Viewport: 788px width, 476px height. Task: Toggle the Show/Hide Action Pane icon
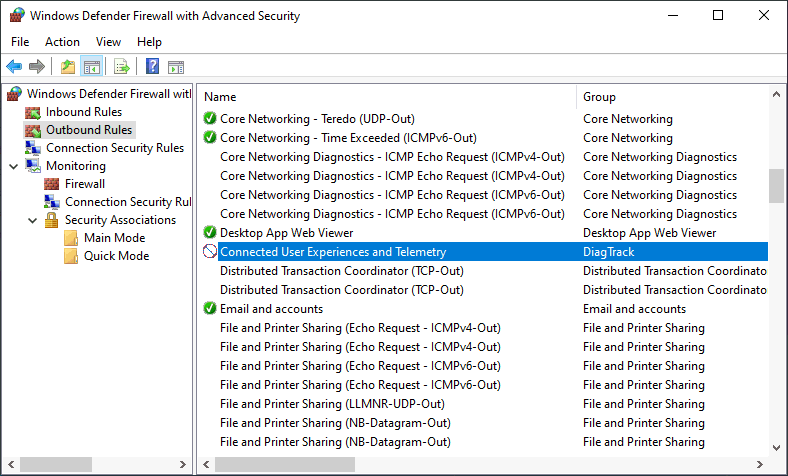click(176, 66)
